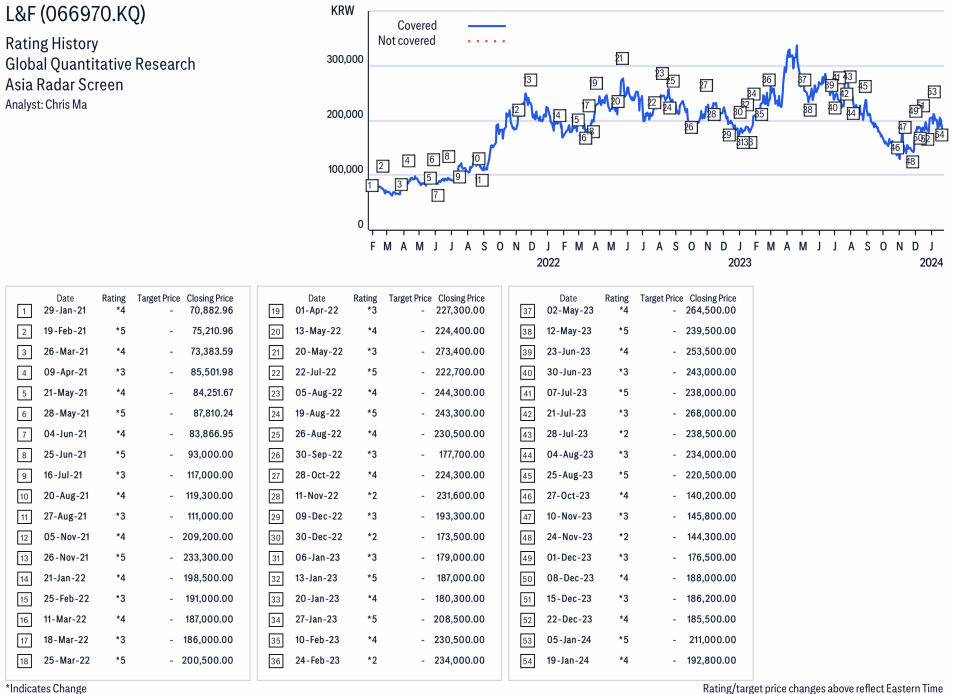Select table index box 54 beside 19-Jan-24

527,660
